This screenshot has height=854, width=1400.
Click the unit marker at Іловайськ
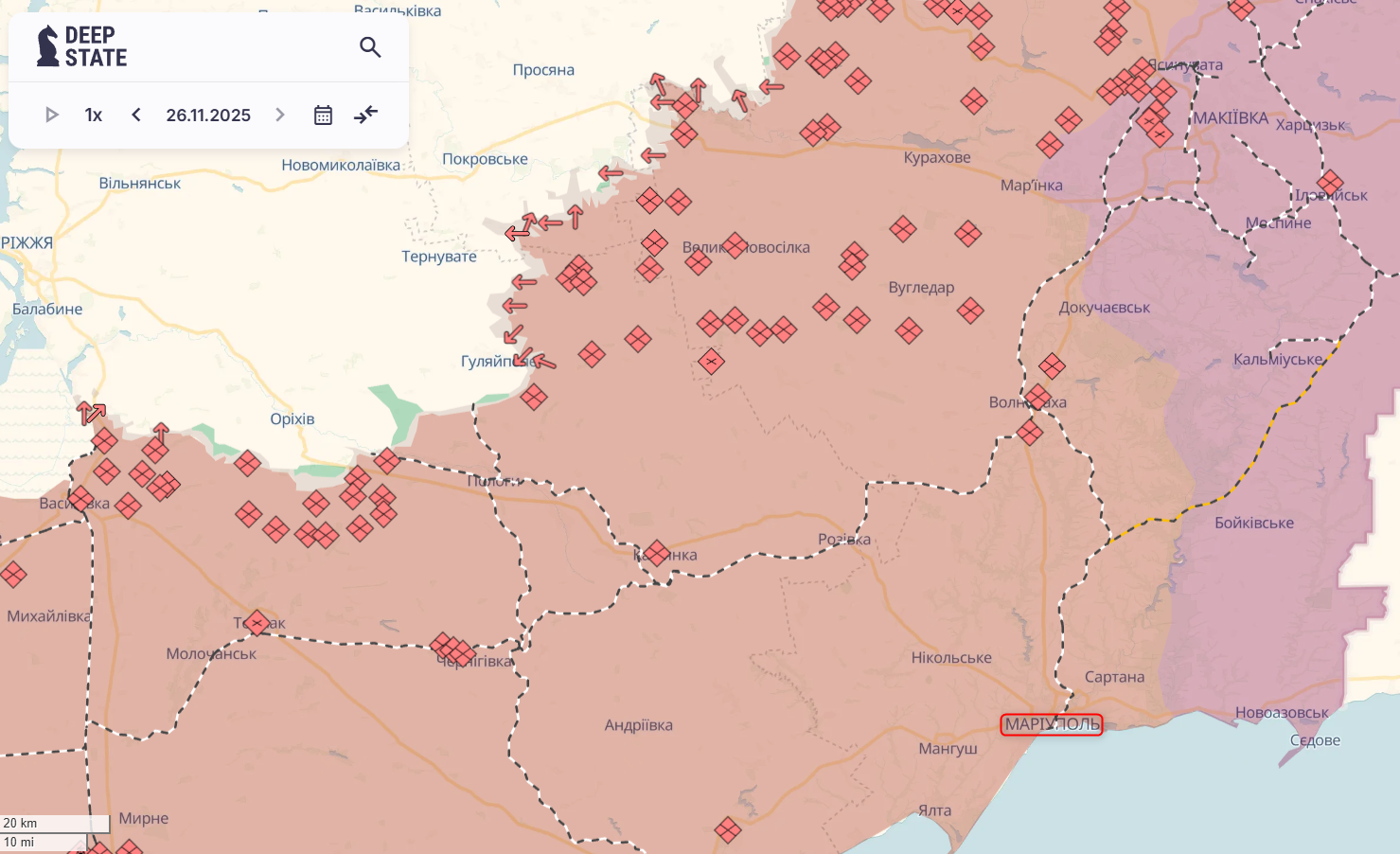(1330, 183)
